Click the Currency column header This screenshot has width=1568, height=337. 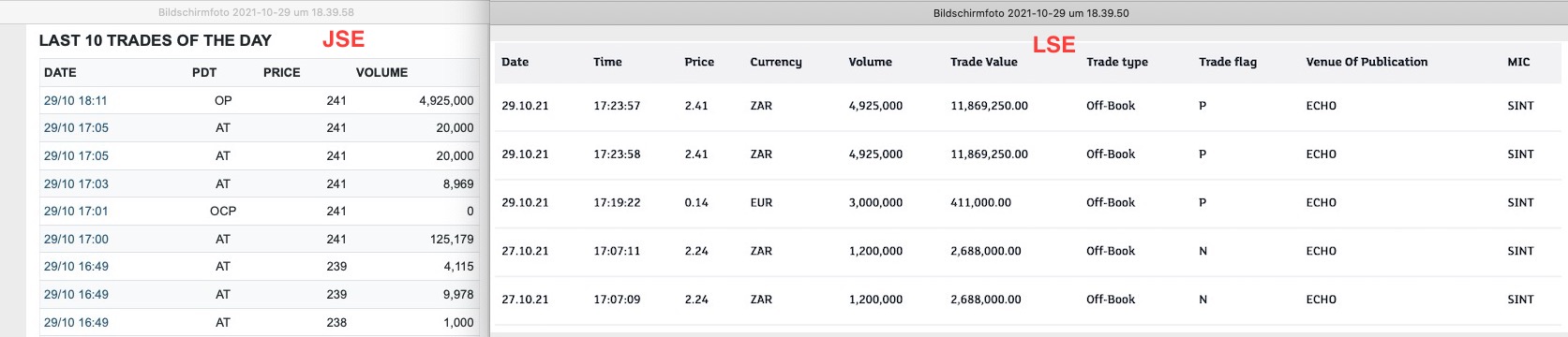click(776, 62)
